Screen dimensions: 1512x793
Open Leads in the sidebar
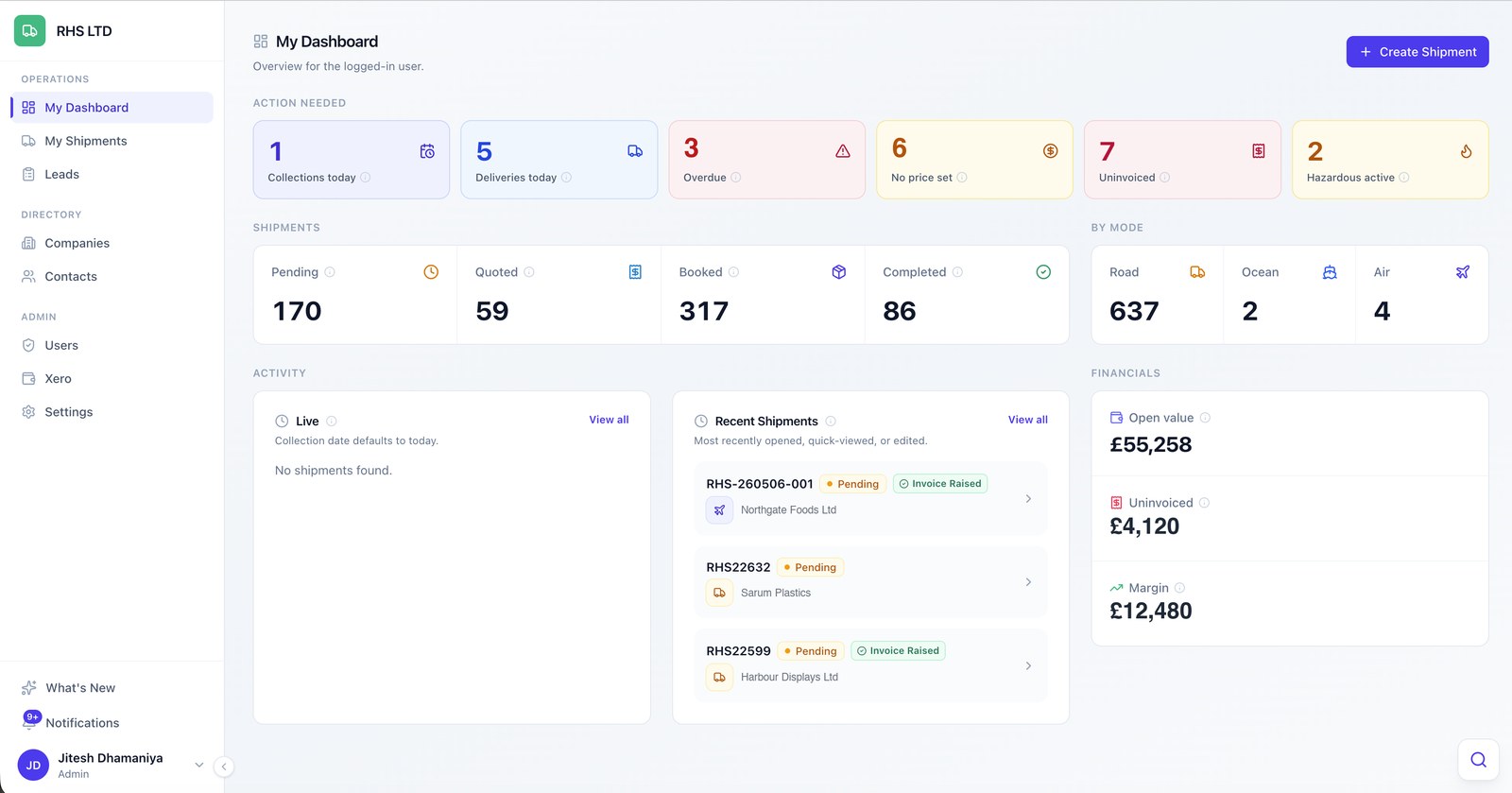click(112, 174)
